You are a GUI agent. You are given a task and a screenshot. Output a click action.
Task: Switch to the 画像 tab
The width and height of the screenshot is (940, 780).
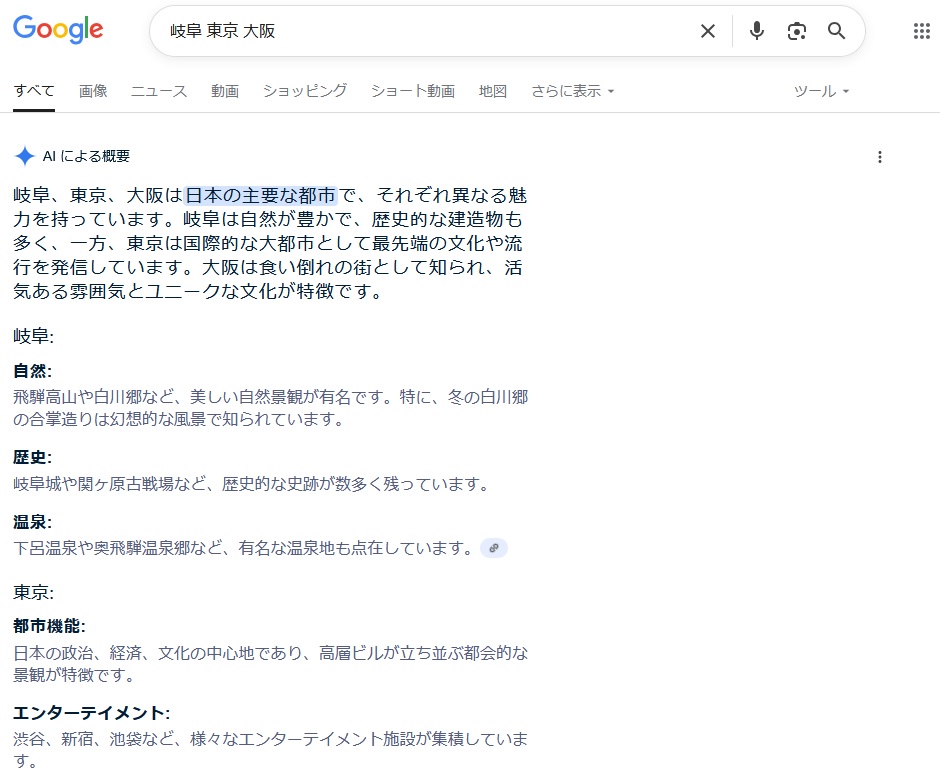[93, 91]
